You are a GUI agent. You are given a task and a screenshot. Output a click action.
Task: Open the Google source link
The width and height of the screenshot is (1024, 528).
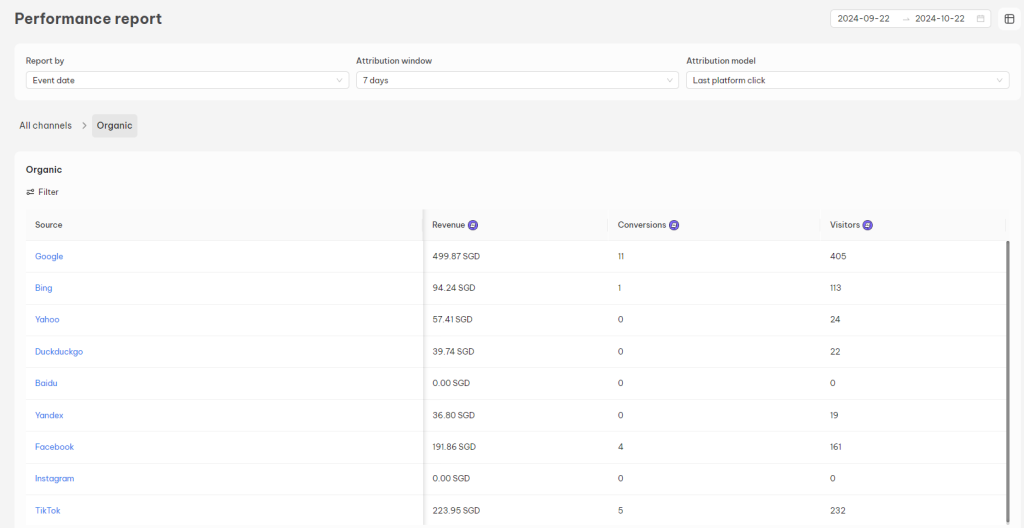coord(49,257)
